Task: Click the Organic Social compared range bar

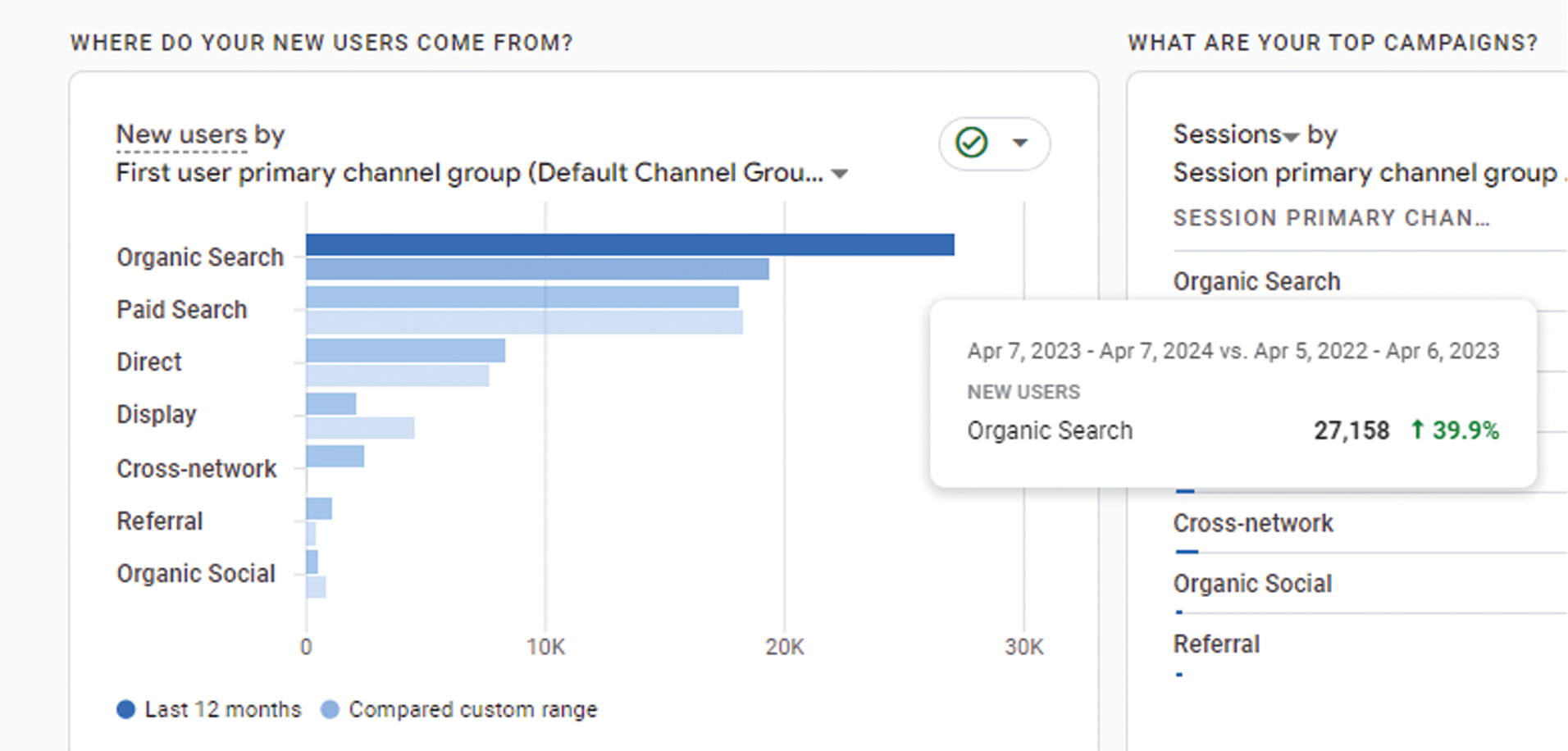Action: tap(316, 587)
